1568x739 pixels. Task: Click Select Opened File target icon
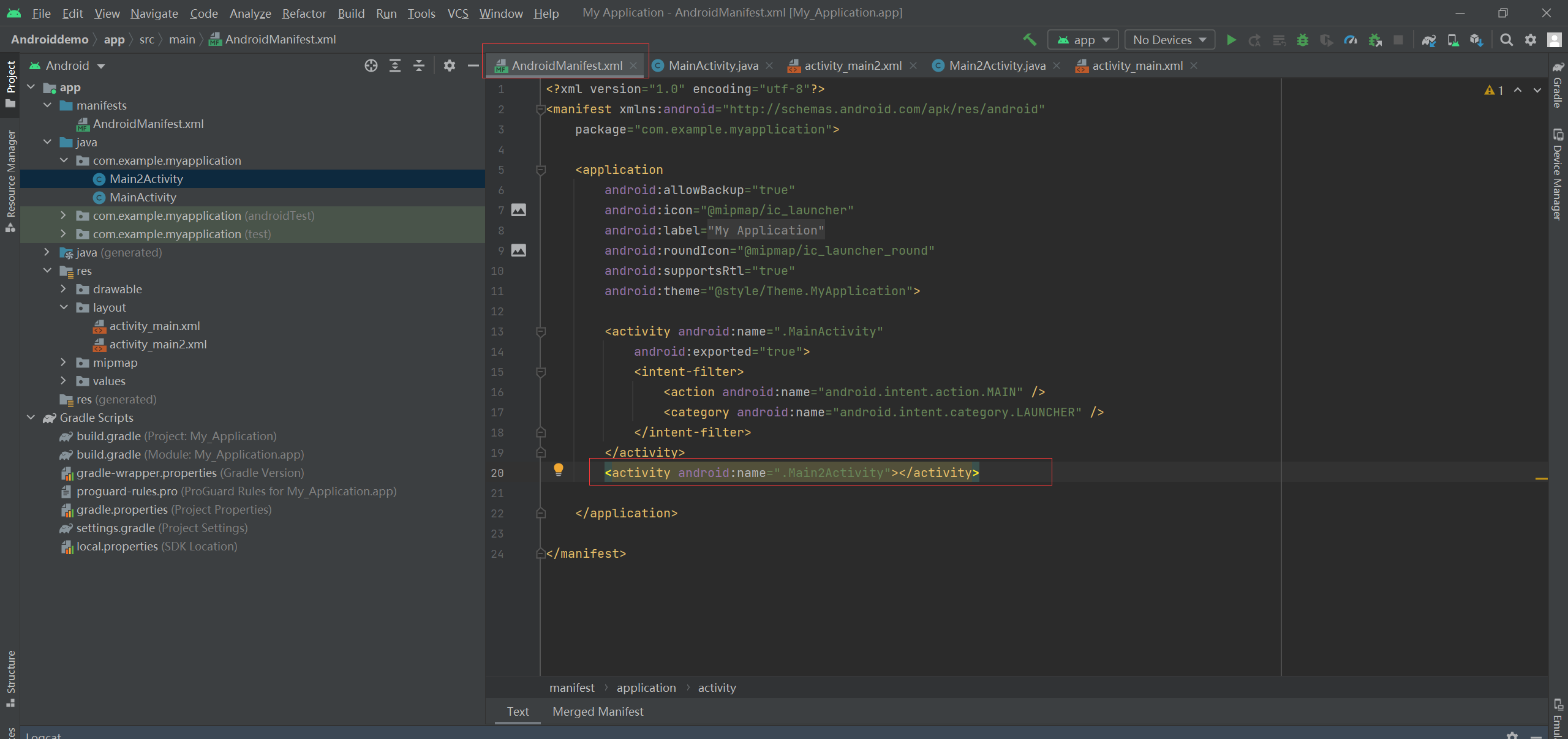(371, 66)
